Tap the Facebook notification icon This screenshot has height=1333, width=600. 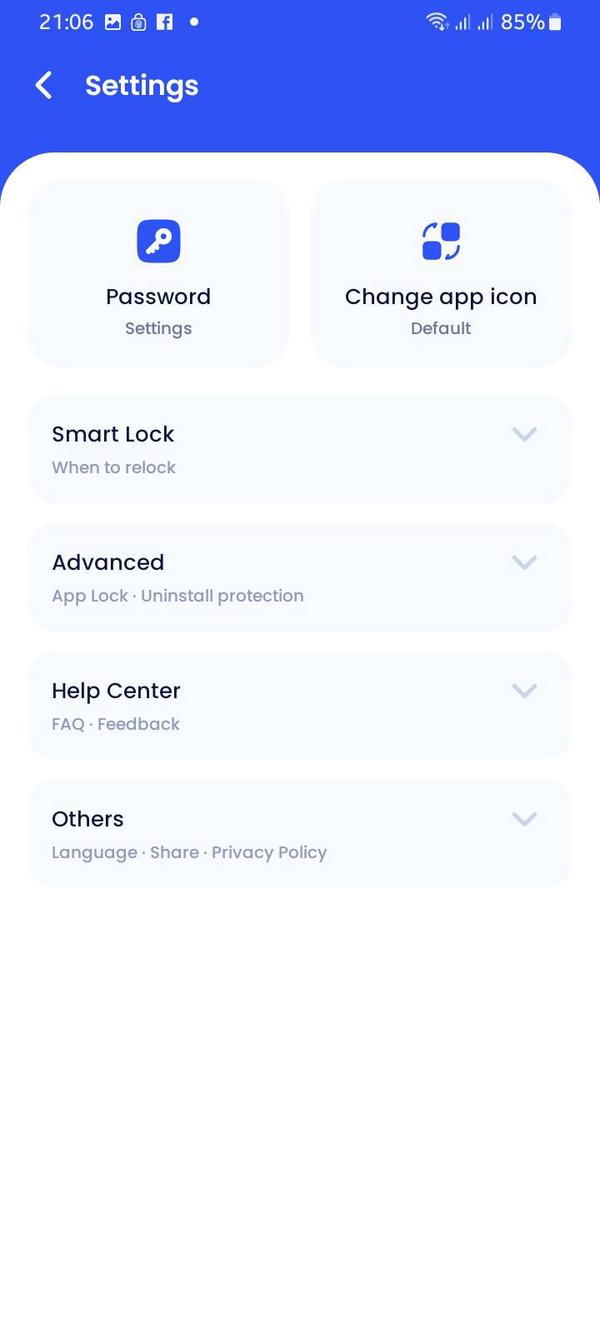[163, 22]
